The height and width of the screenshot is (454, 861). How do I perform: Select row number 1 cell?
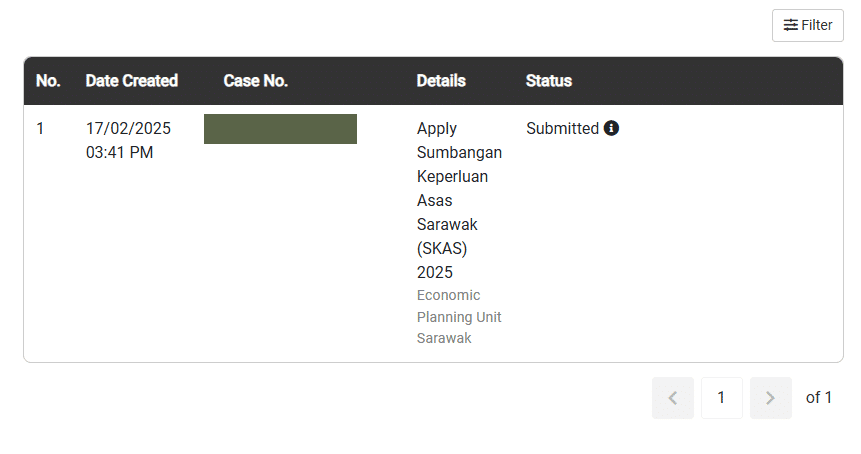(x=41, y=128)
